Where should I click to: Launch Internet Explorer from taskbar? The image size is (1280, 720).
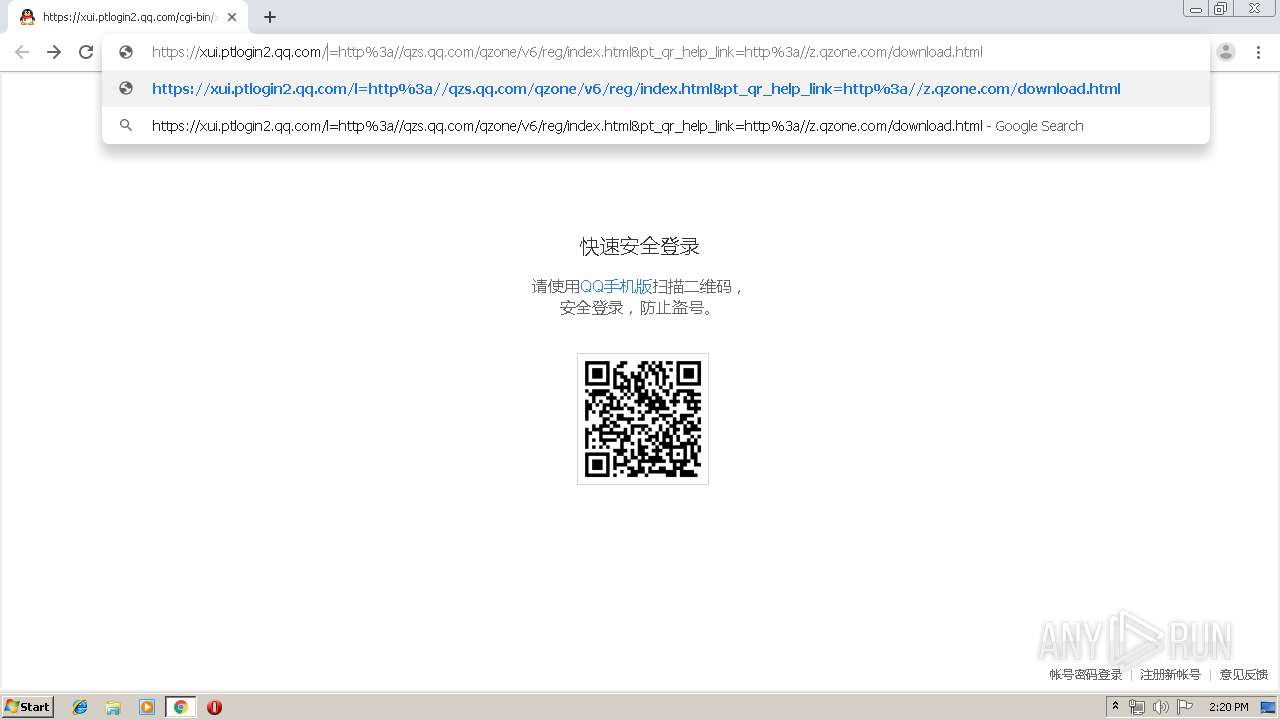pos(80,707)
